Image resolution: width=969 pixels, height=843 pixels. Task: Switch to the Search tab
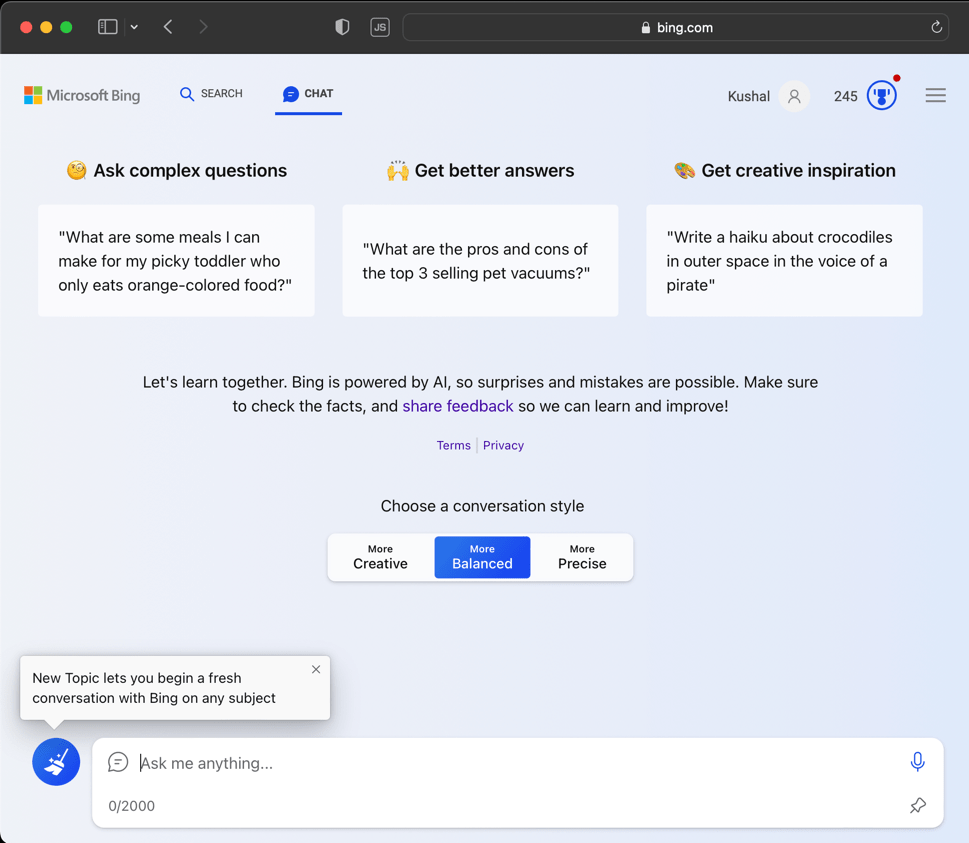click(211, 94)
